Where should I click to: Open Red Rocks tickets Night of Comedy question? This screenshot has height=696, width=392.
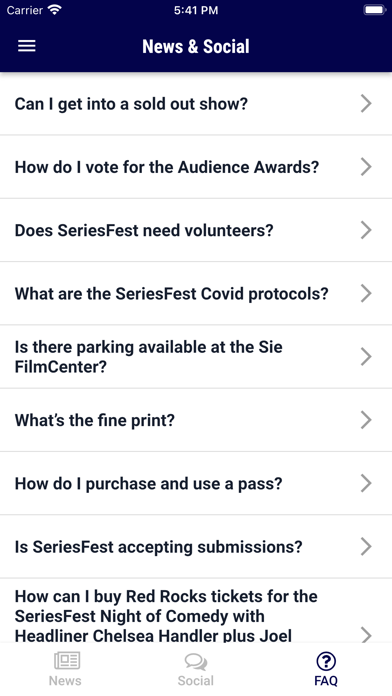pos(196,611)
